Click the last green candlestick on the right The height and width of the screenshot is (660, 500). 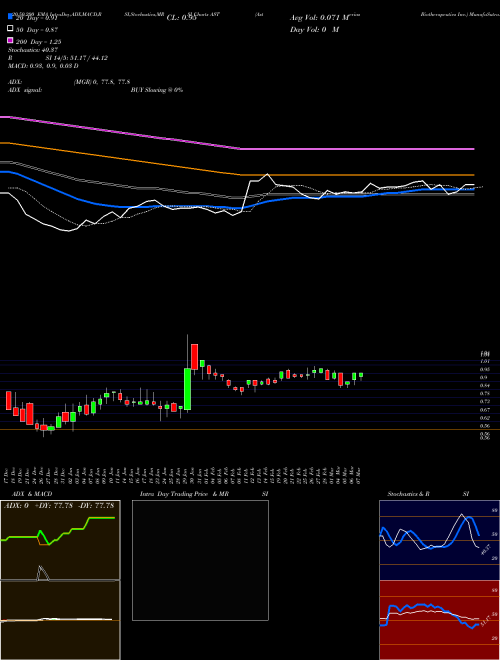[361, 375]
